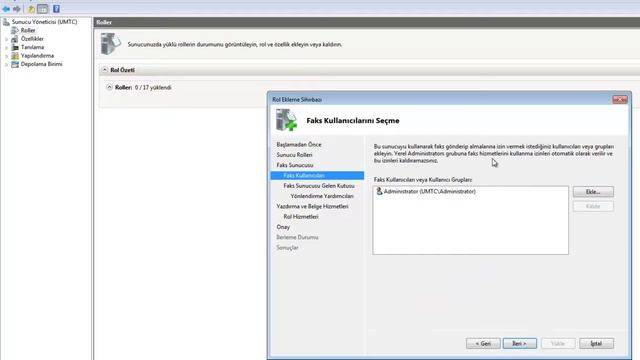Click the Sunucu Yöneticisi server icon
The image size is (640, 360).
click(x=6, y=22)
